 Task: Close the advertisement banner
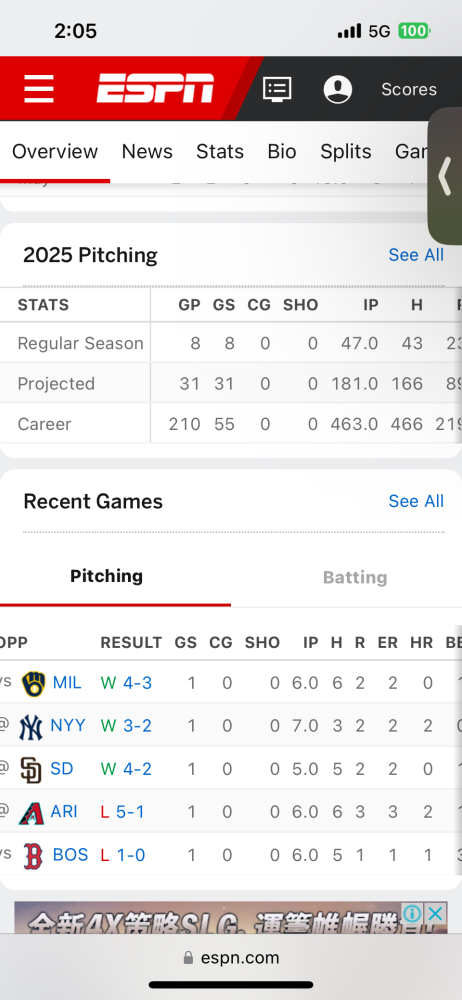[435, 913]
